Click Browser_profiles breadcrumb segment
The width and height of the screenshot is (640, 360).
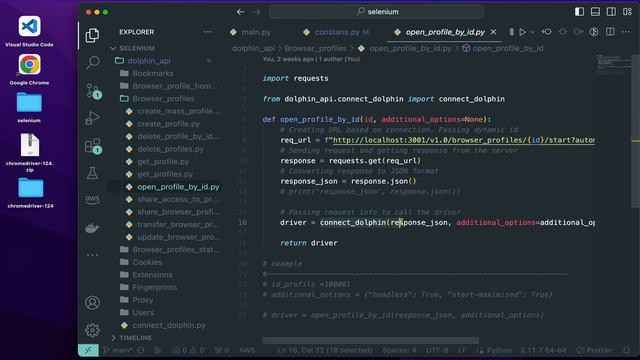tap(315, 48)
